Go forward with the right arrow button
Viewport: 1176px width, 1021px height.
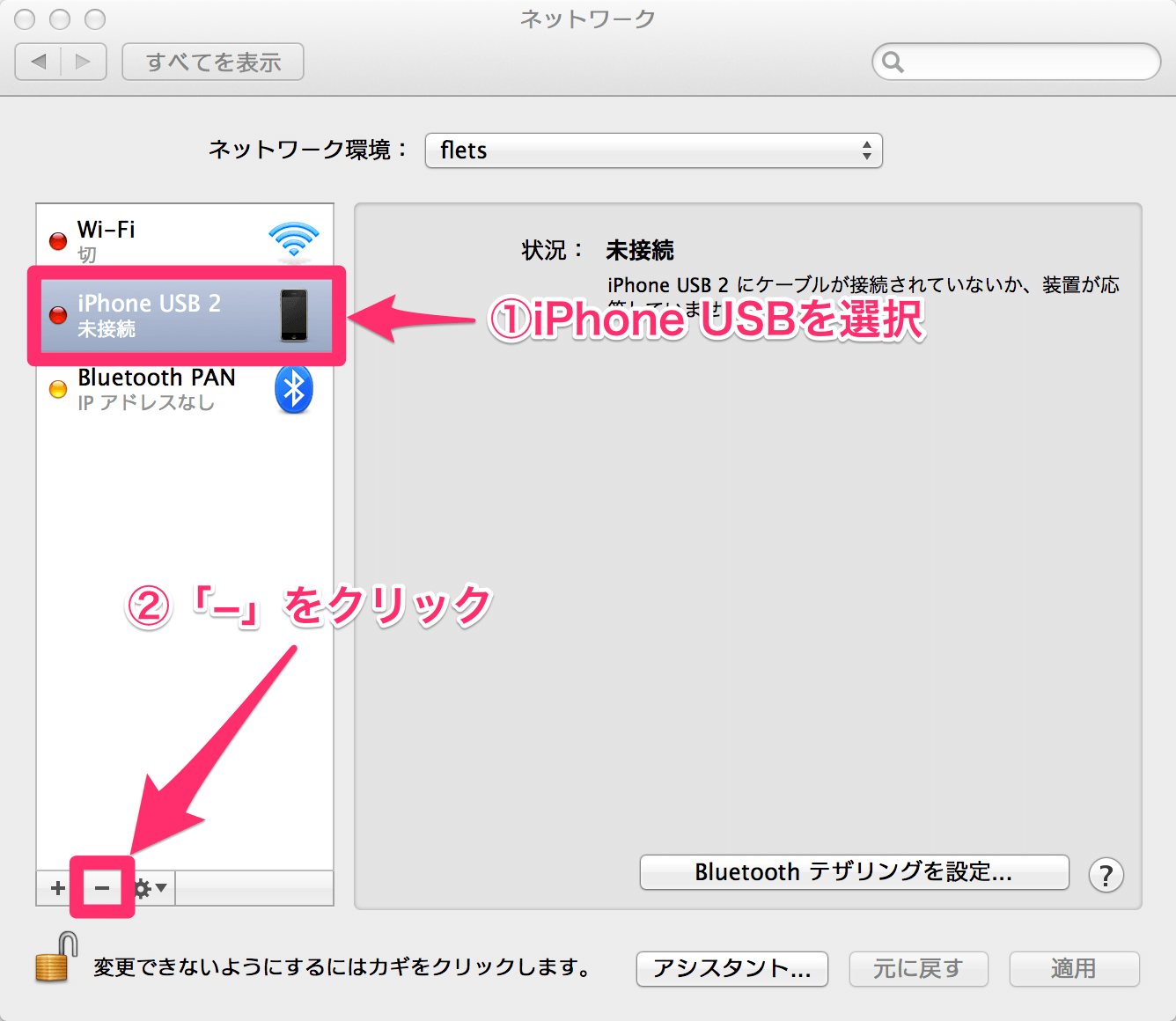click(84, 62)
